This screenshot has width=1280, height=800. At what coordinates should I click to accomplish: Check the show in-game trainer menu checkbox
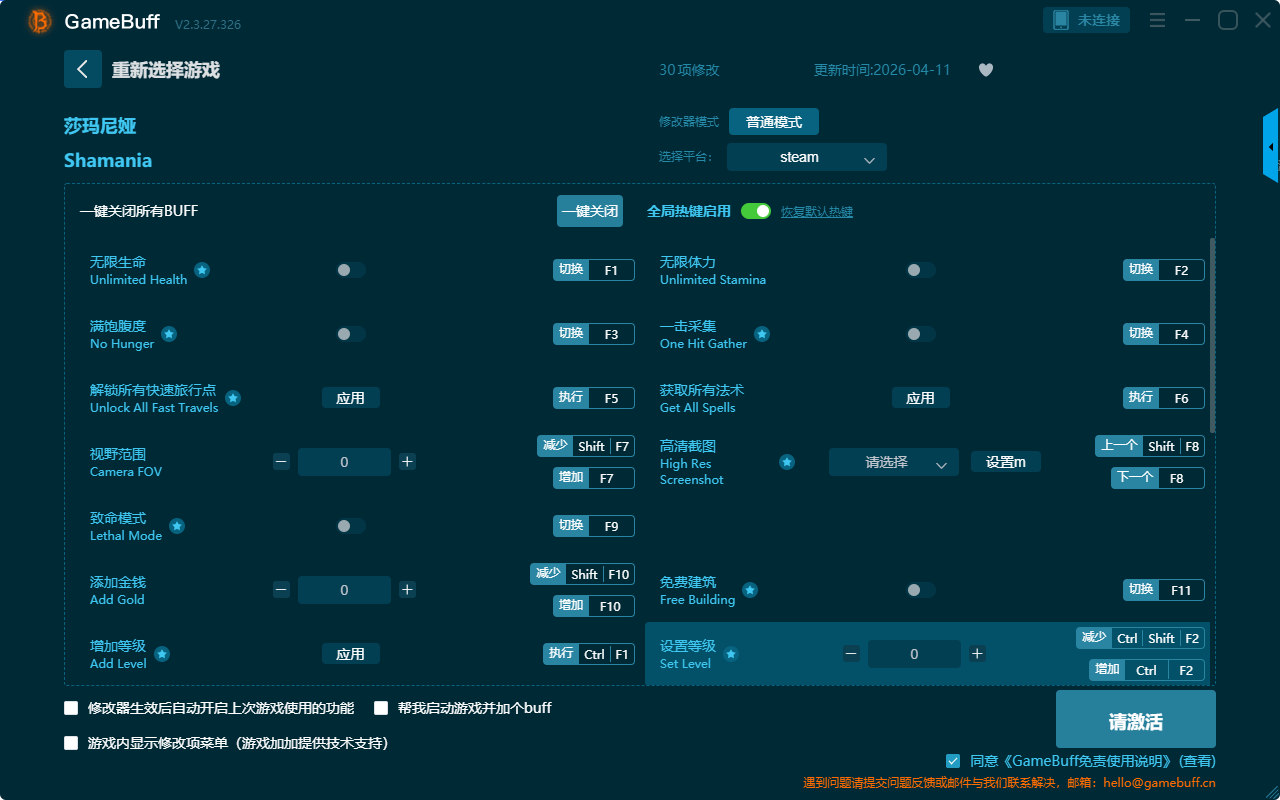click(x=71, y=743)
